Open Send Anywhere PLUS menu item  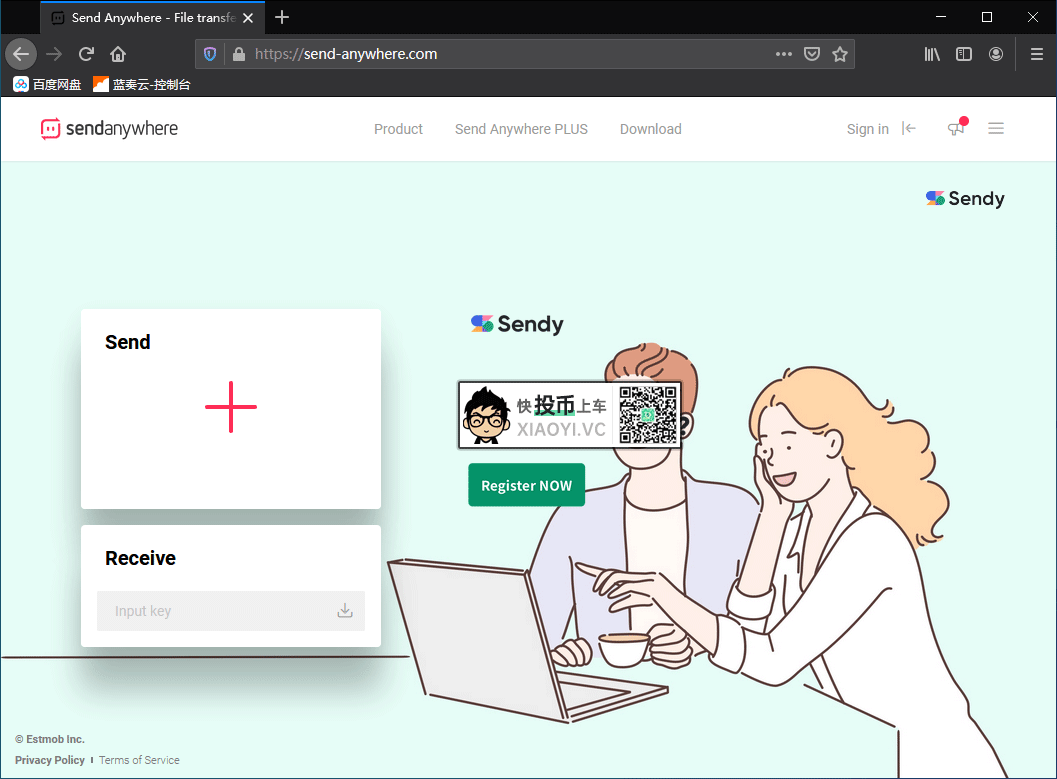521,129
